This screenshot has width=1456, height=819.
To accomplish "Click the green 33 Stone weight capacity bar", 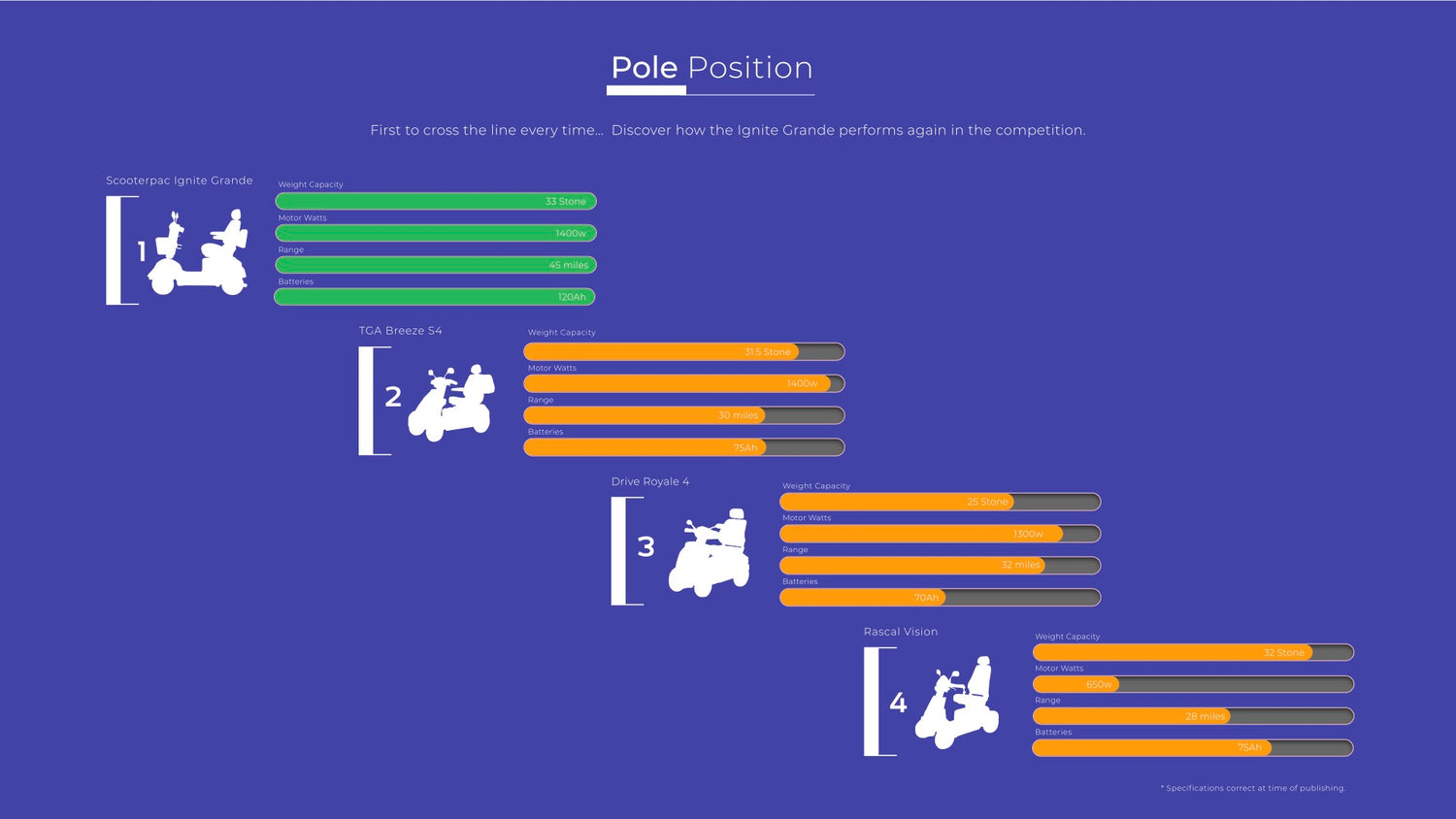I will [x=436, y=201].
